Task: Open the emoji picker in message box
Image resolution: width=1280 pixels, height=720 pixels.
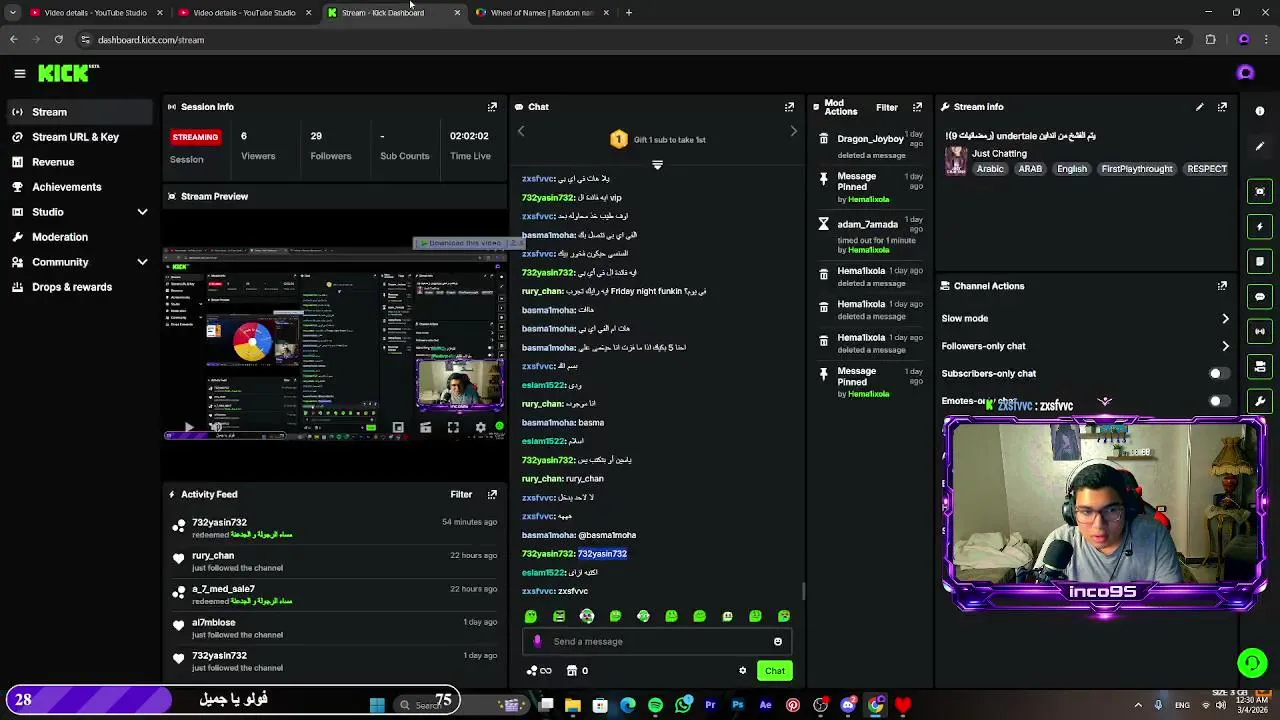Action: (777, 642)
